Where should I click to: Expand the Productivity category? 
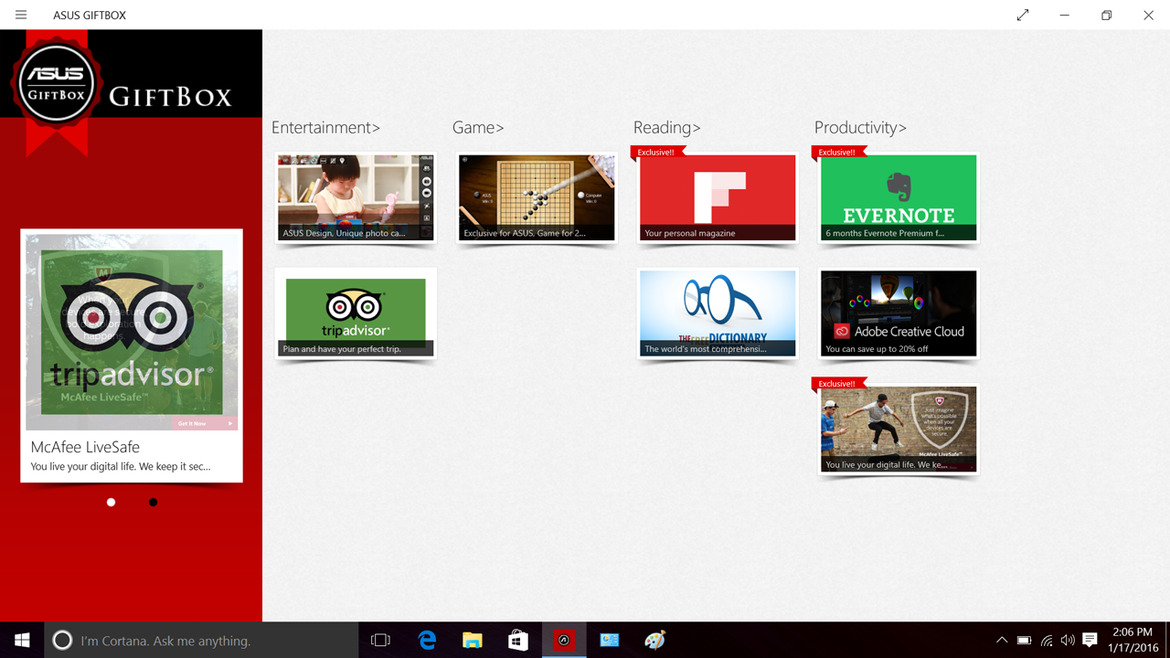click(x=860, y=128)
